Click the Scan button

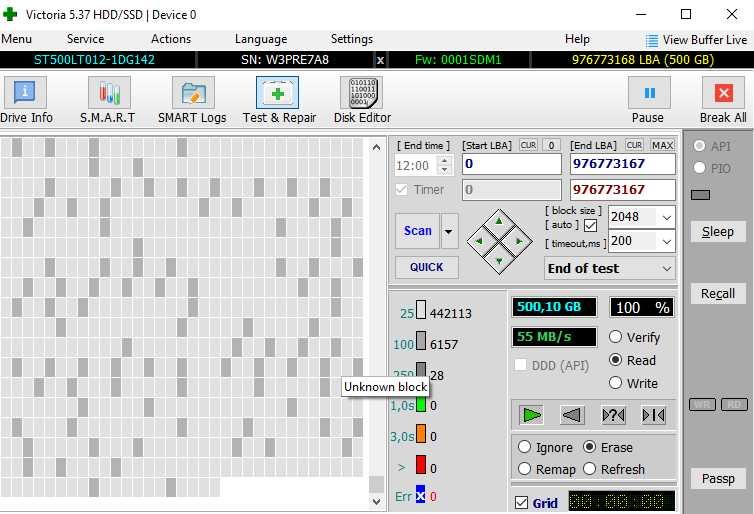(x=417, y=231)
